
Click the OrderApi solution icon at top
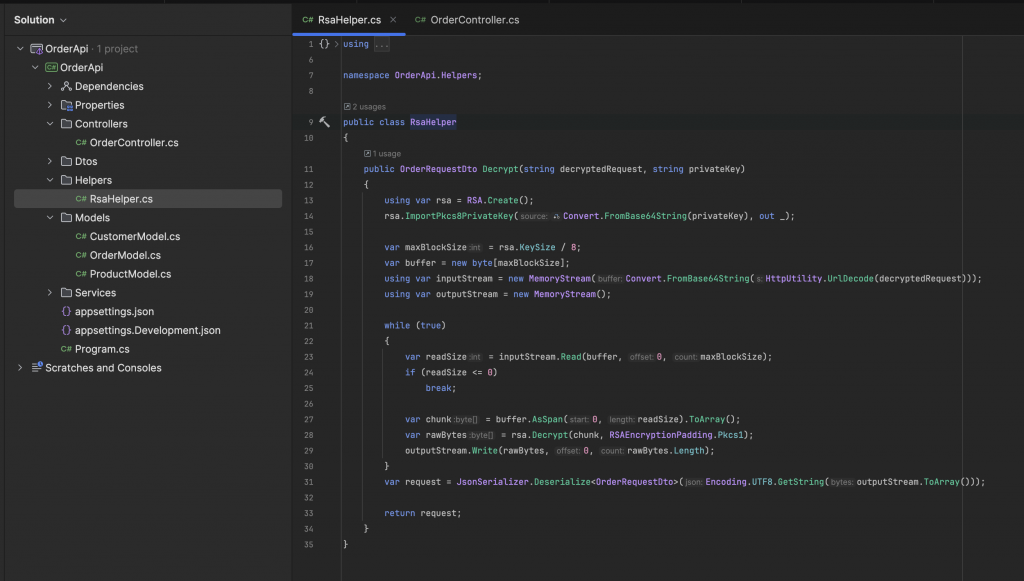[x=37, y=49]
